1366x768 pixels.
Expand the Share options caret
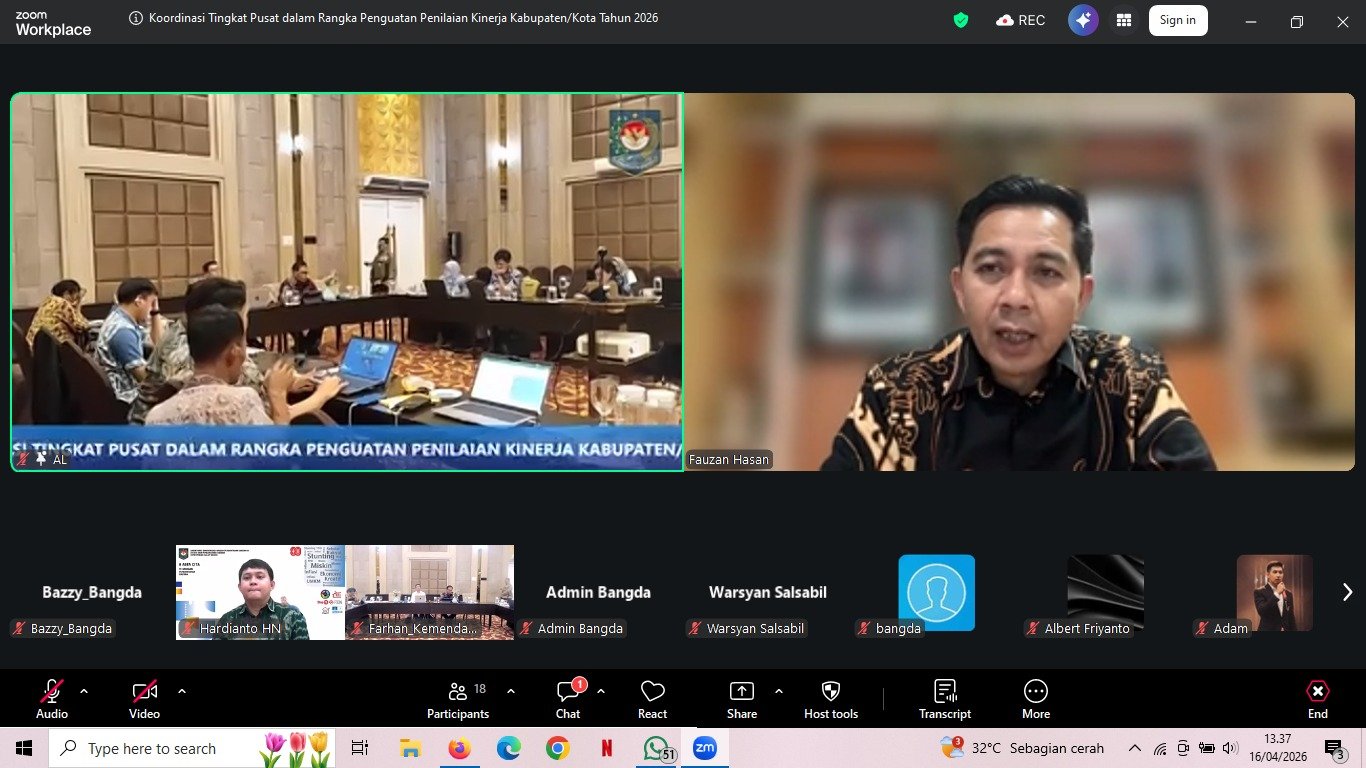[x=779, y=691]
